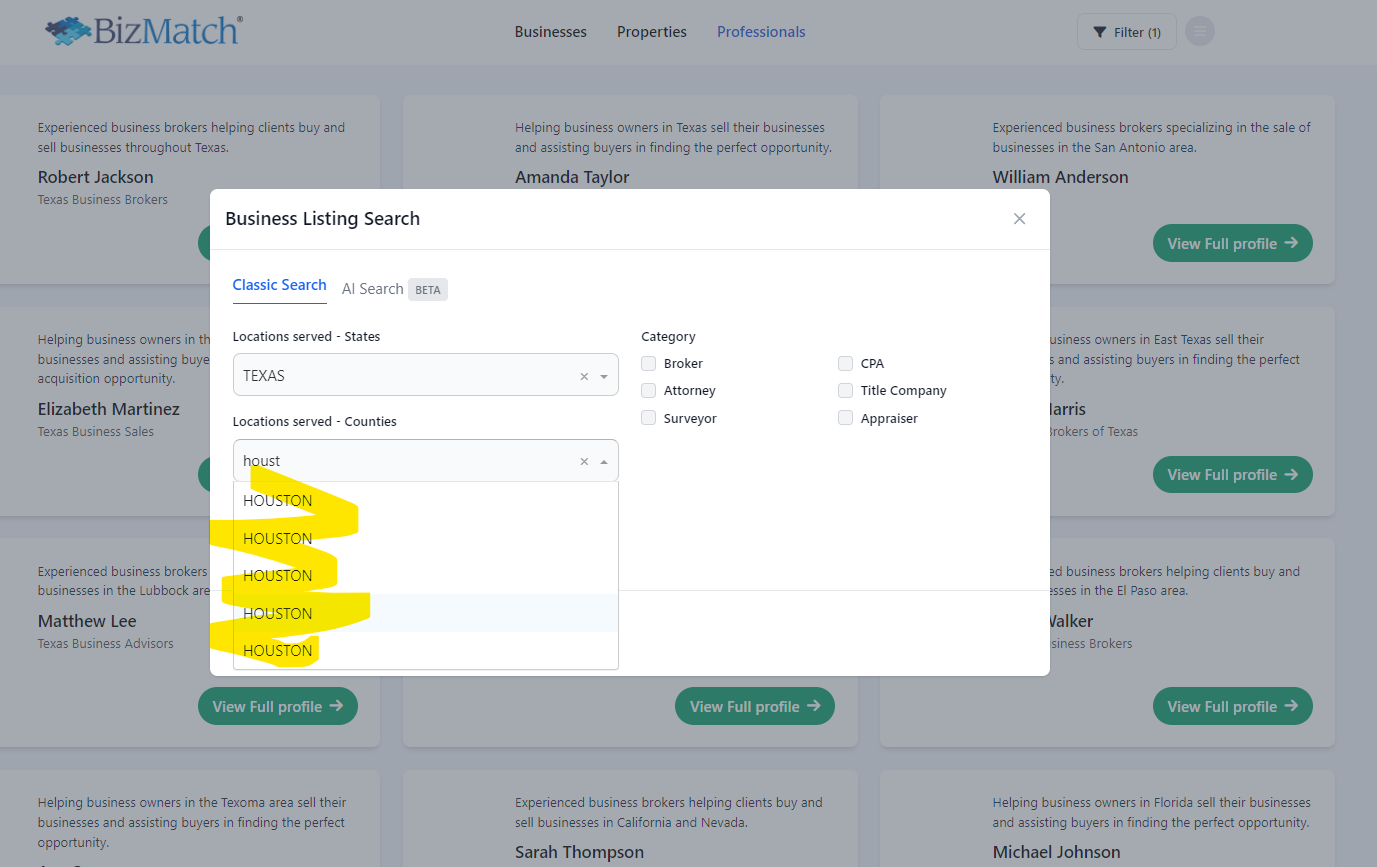Go to the Properties page

pyautogui.click(x=651, y=32)
